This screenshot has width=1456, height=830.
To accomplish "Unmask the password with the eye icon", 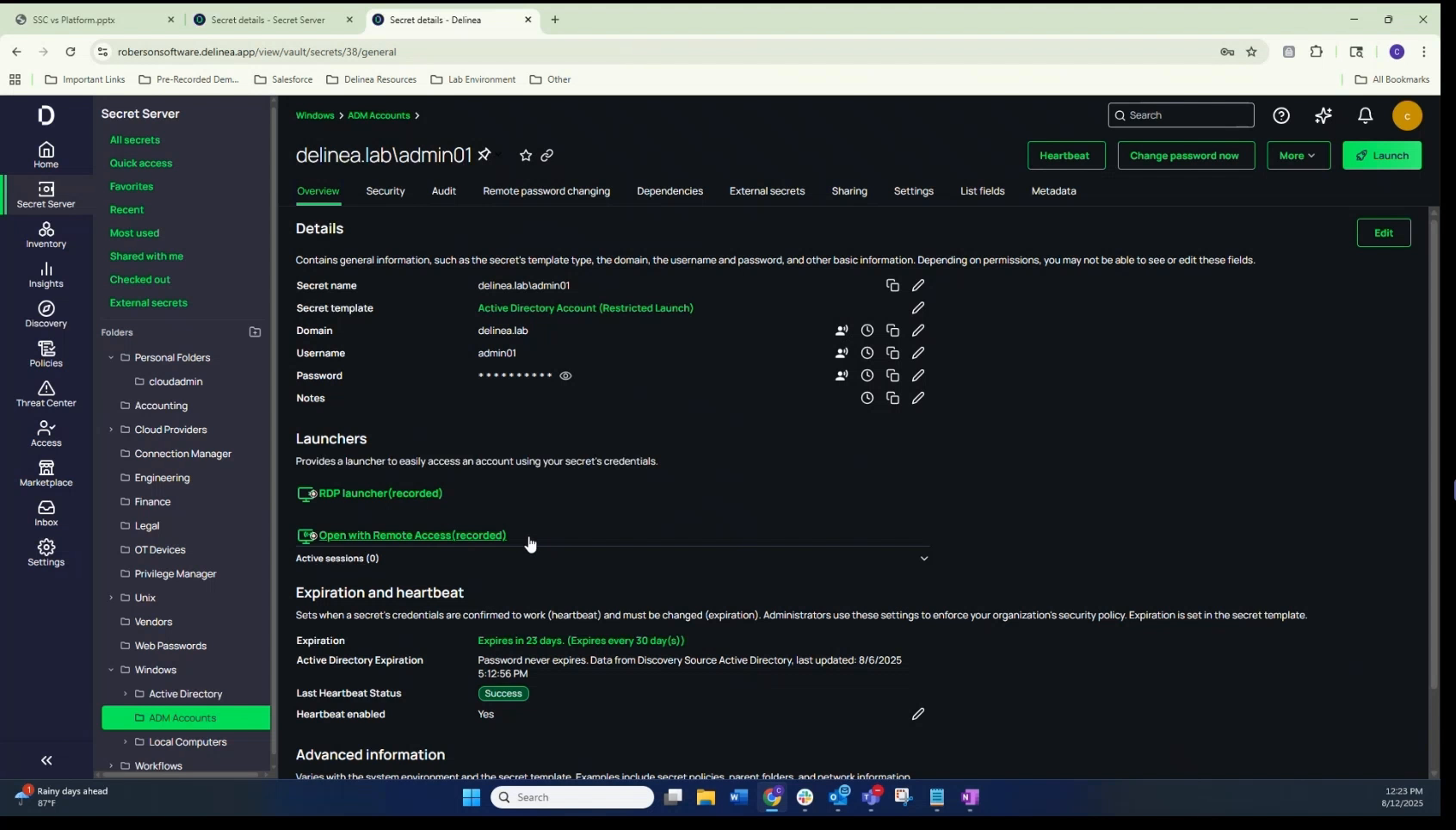I will point(565,375).
